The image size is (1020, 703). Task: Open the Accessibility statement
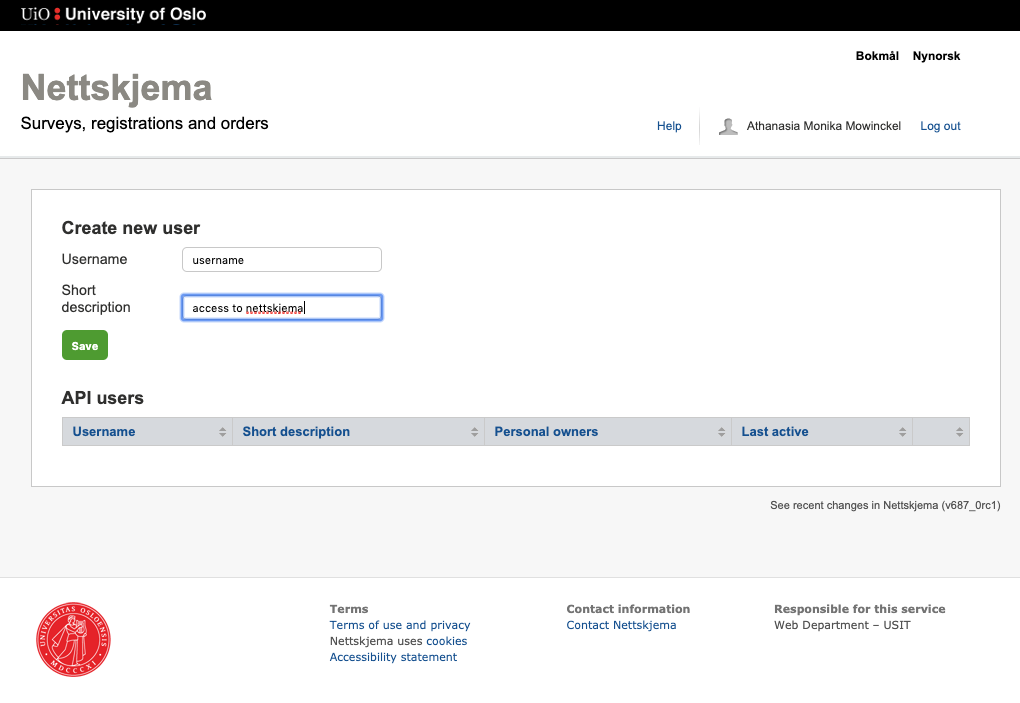pos(393,657)
